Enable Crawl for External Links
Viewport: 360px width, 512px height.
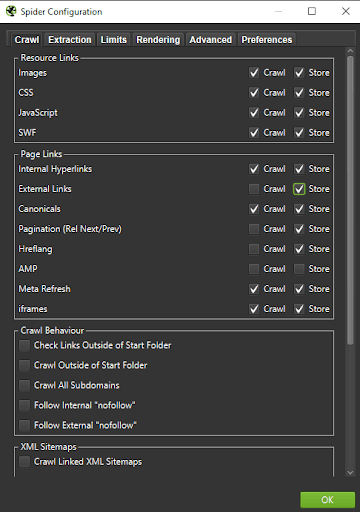click(254, 189)
